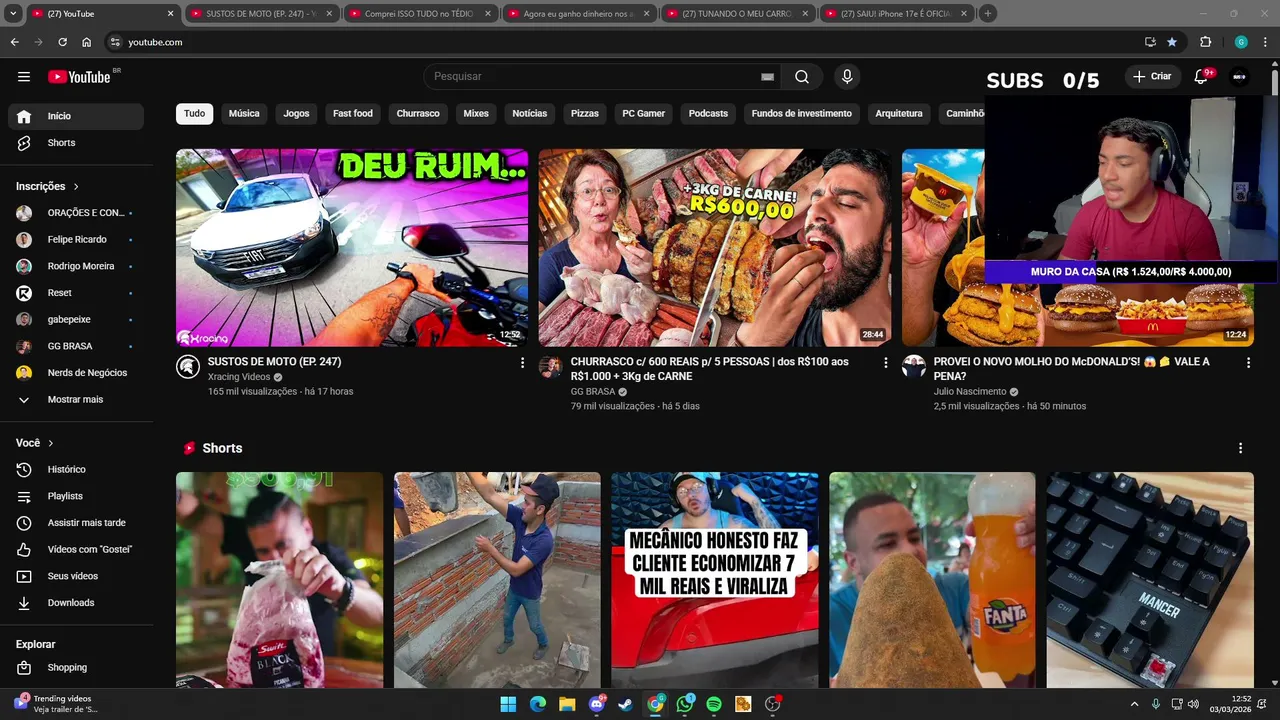Open Shopping under Explorar
1280x720 pixels.
[76, 668]
